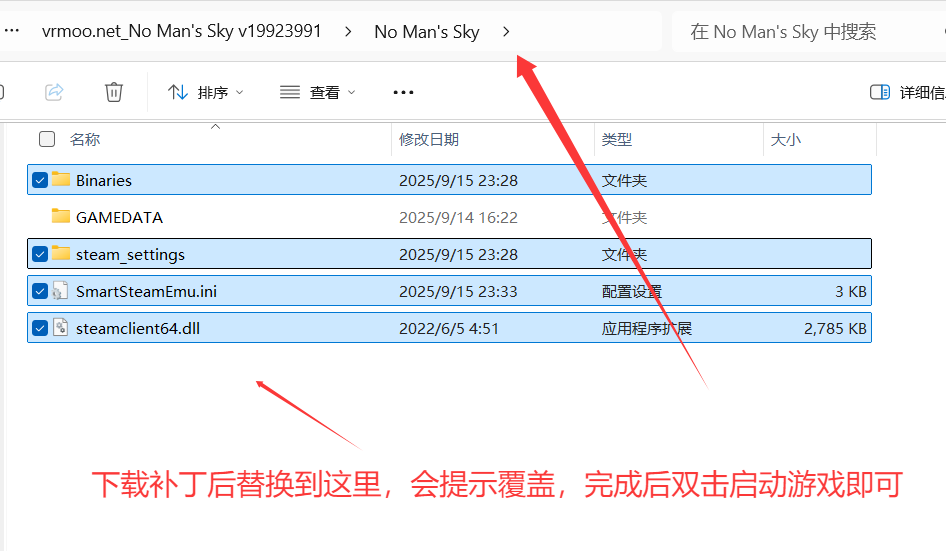
Task: Click the GAMEDATA folder icon
Action: point(60,216)
